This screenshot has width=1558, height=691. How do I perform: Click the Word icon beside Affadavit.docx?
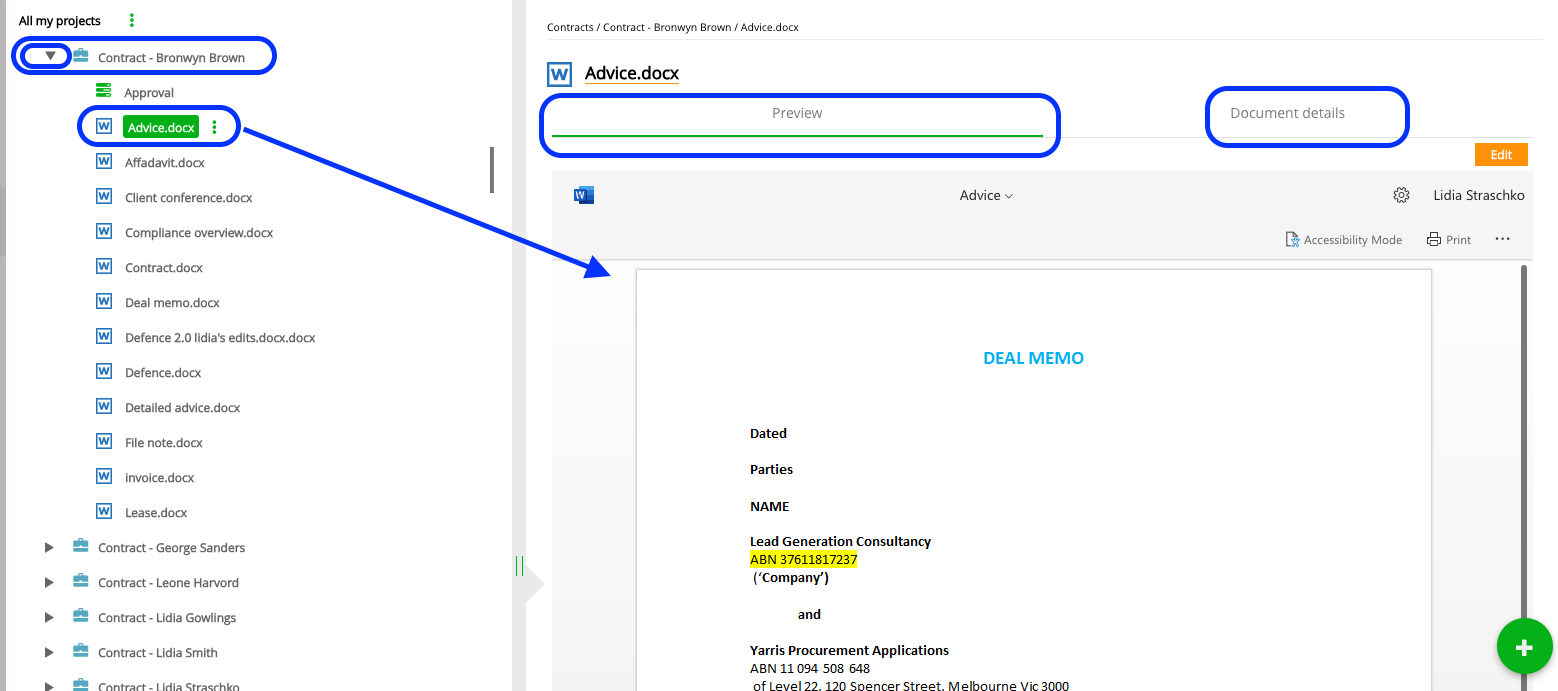[x=103, y=161]
